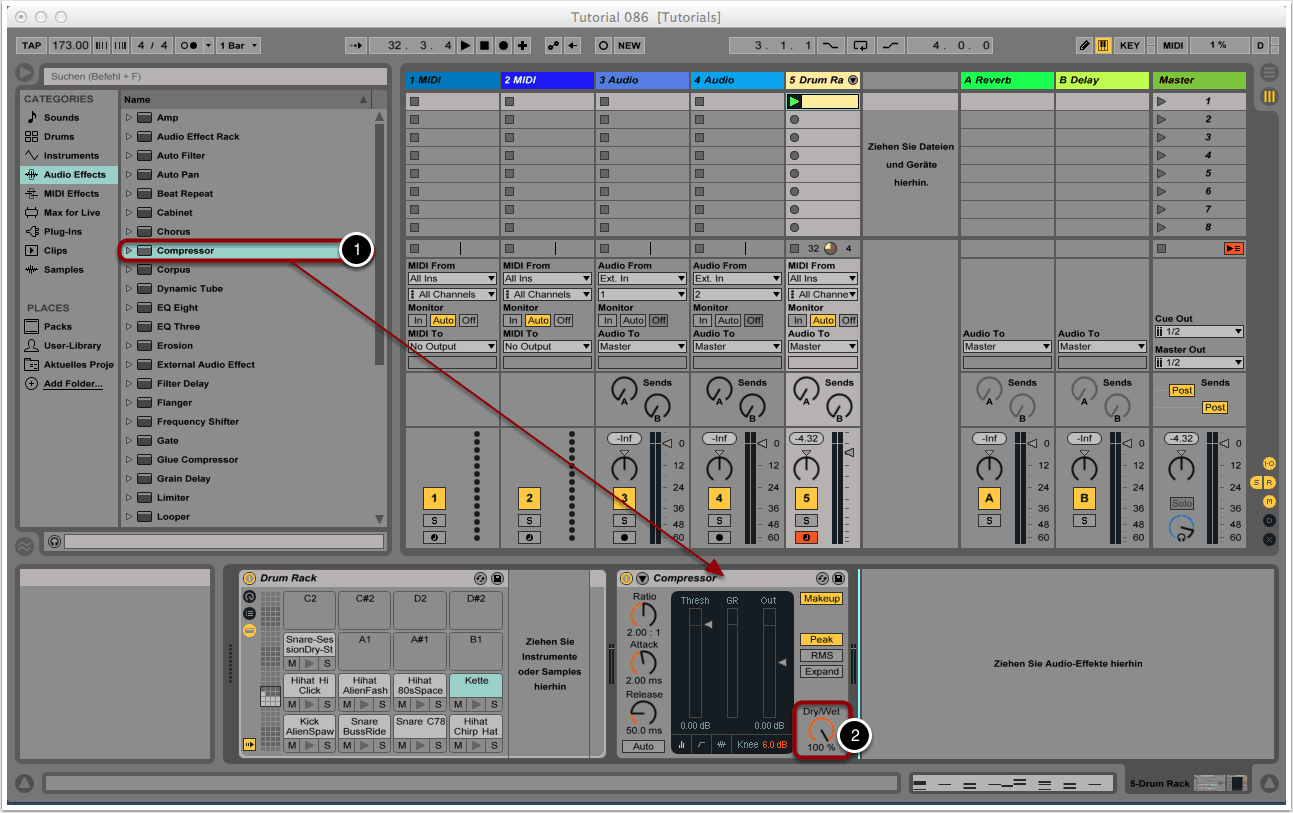Click the Drum Rack hot-swap icon
The image size is (1293, 813).
[x=480, y=578]
